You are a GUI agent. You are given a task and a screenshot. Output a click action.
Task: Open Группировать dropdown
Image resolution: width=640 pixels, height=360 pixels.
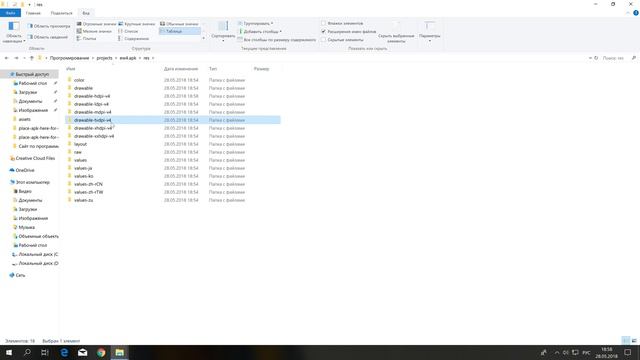coord(256,23)
